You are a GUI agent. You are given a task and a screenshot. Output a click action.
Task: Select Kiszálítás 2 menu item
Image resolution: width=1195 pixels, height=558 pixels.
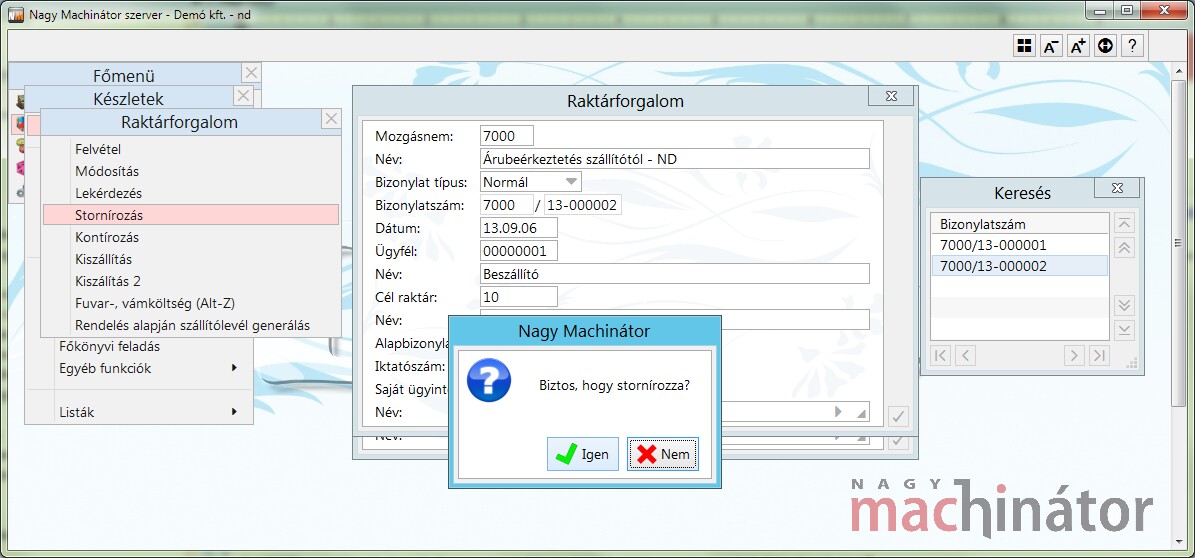coord(191,281)
